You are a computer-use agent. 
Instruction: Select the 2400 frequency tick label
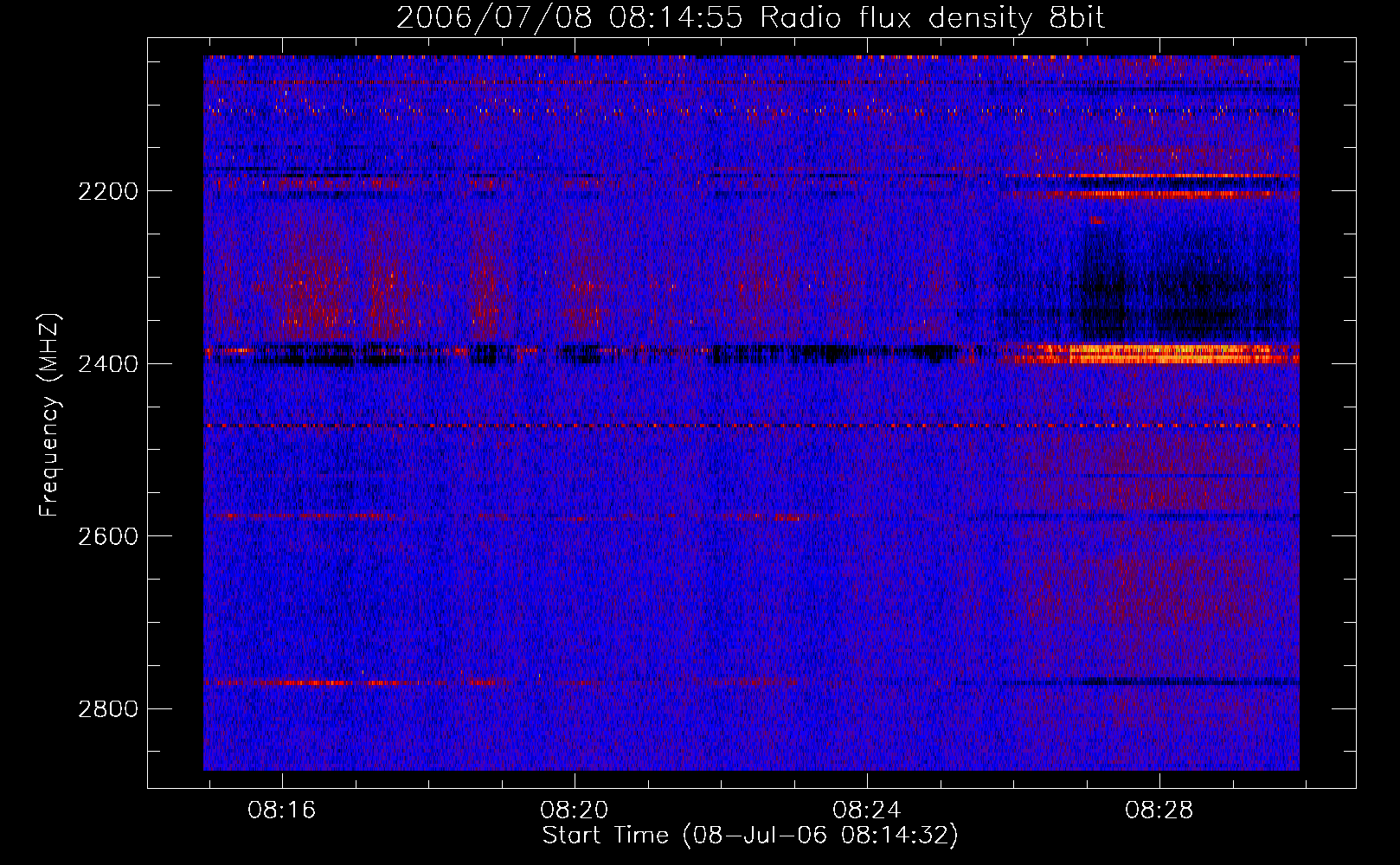(x=108, y=364)
